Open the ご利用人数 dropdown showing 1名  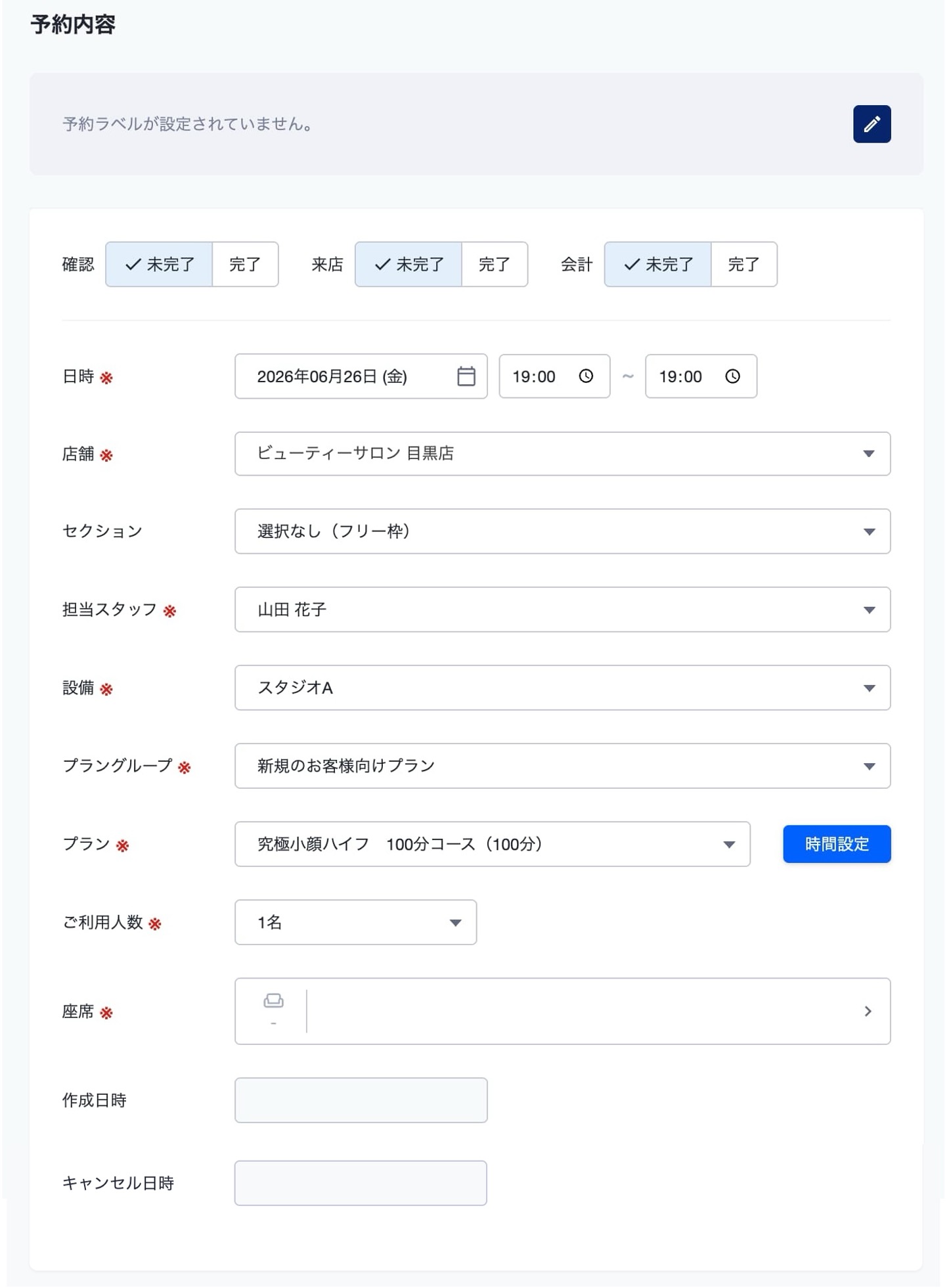click(x=355, y=922)
